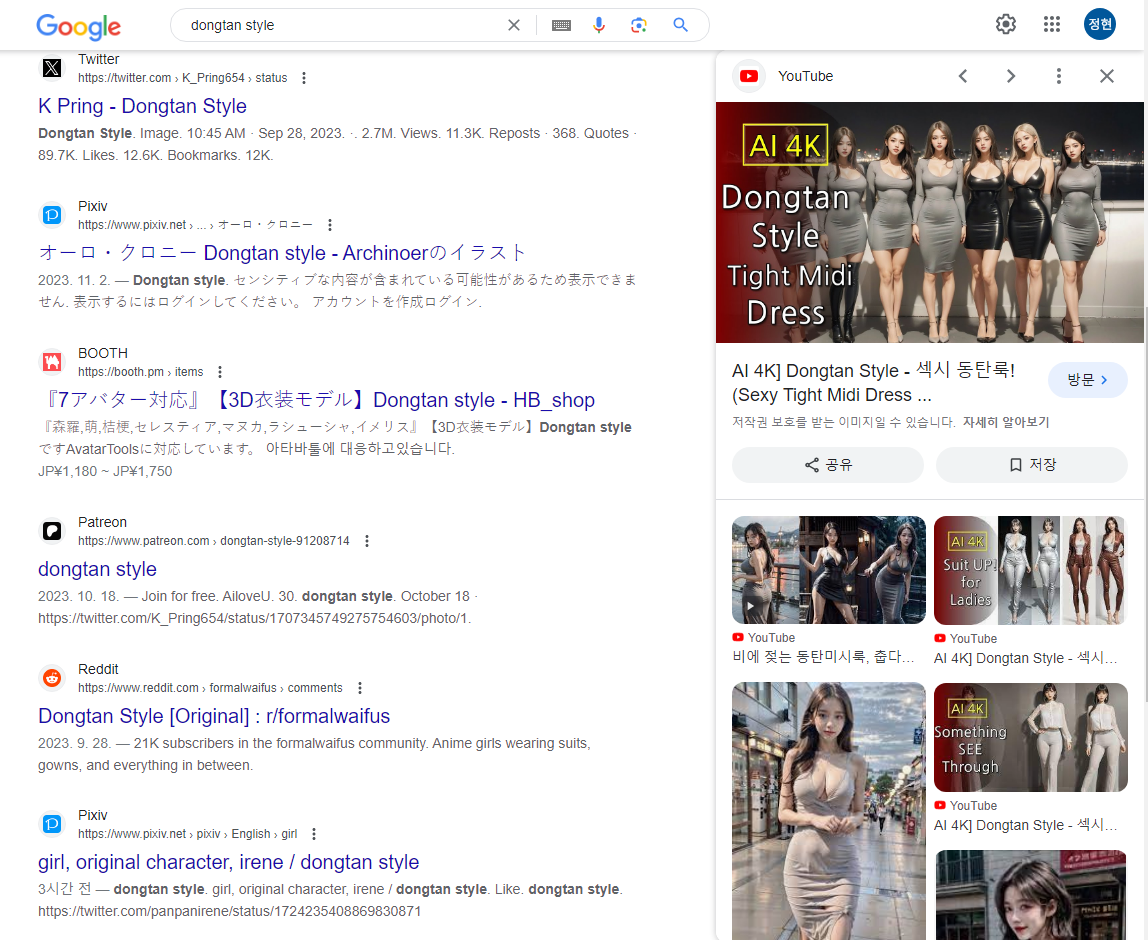Click the patreon.com dongtan-style-91208714 URL

tap(214, 541)
